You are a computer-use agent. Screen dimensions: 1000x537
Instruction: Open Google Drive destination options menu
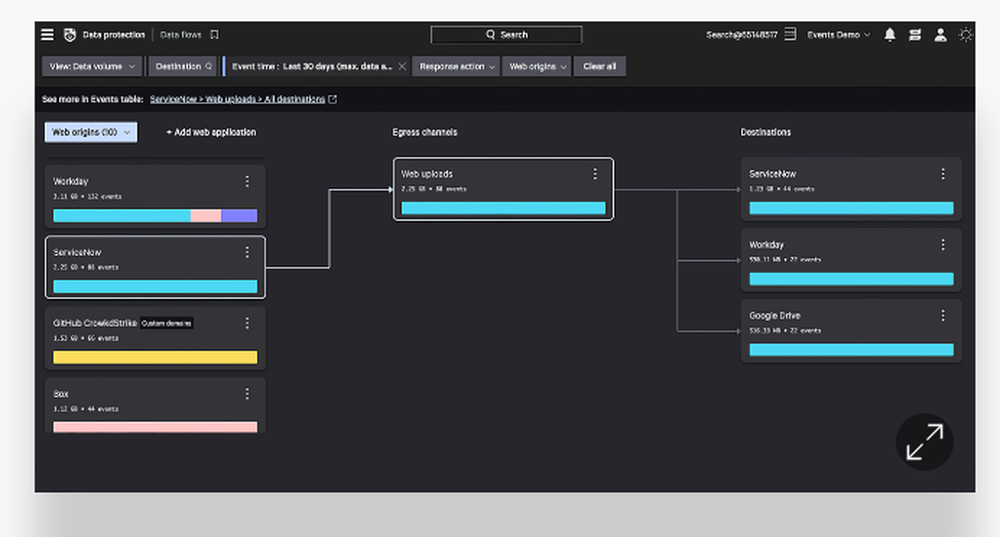pos(943,316)
